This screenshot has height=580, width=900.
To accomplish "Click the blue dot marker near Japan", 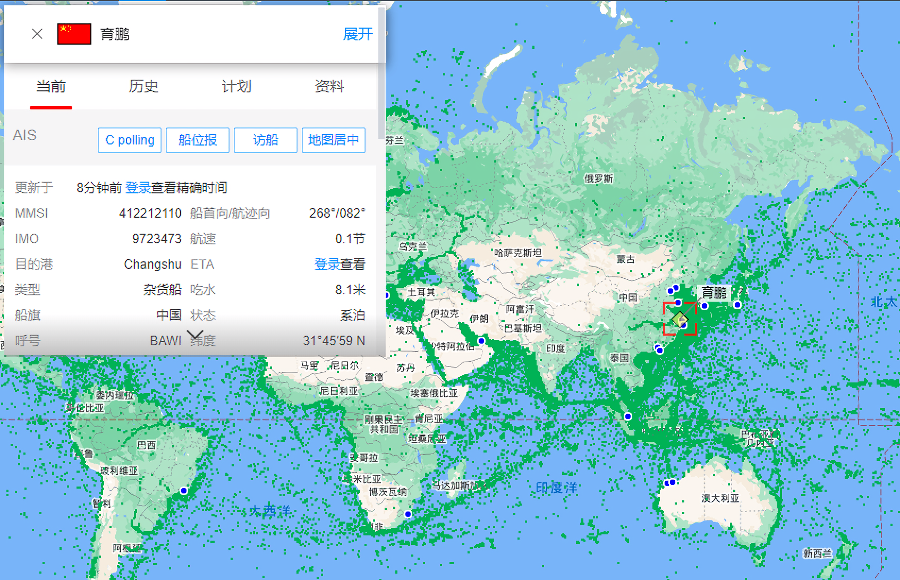I will click(738, 304).
